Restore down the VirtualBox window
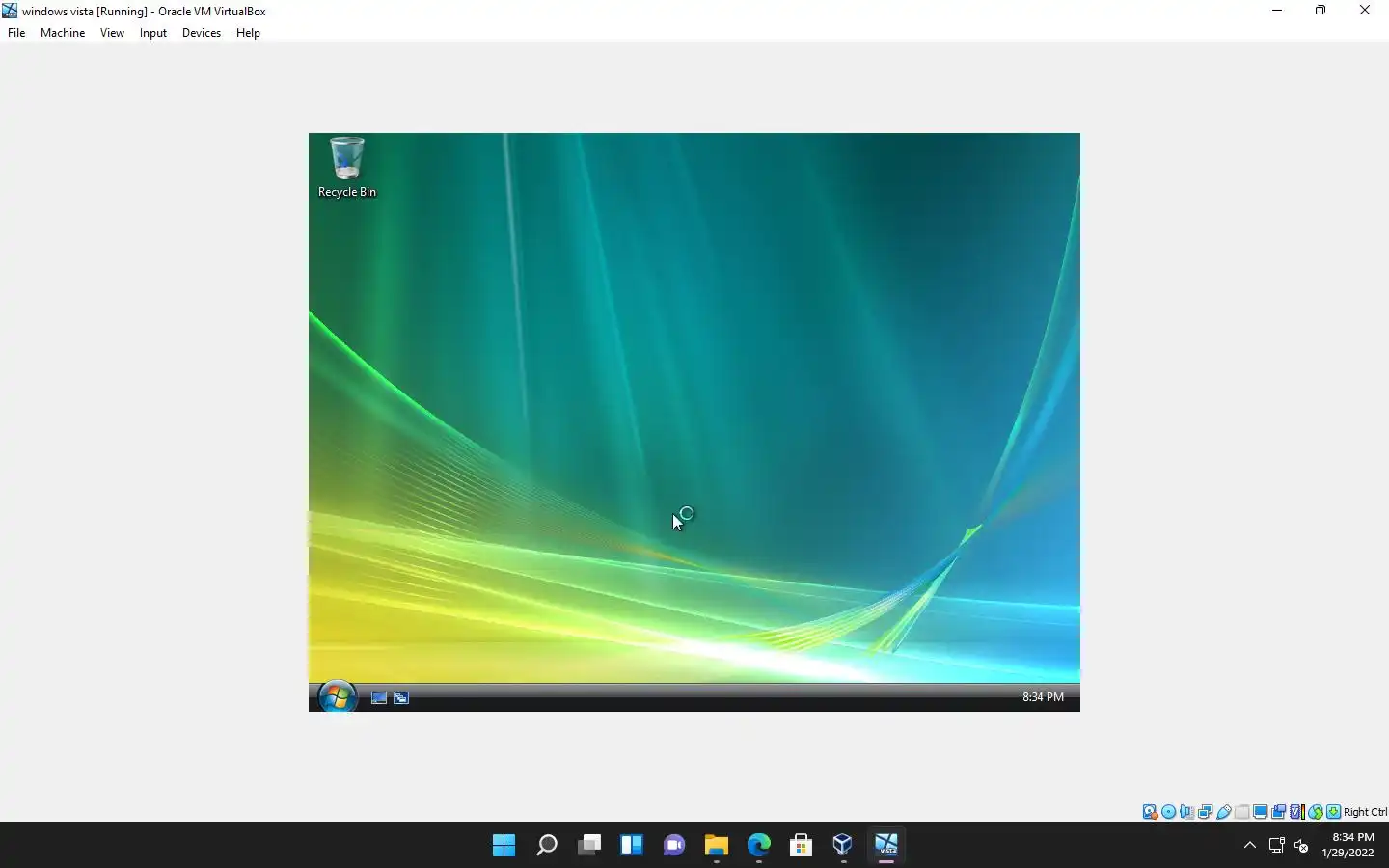This screenshot has height=868, width=1389. 1321,11
